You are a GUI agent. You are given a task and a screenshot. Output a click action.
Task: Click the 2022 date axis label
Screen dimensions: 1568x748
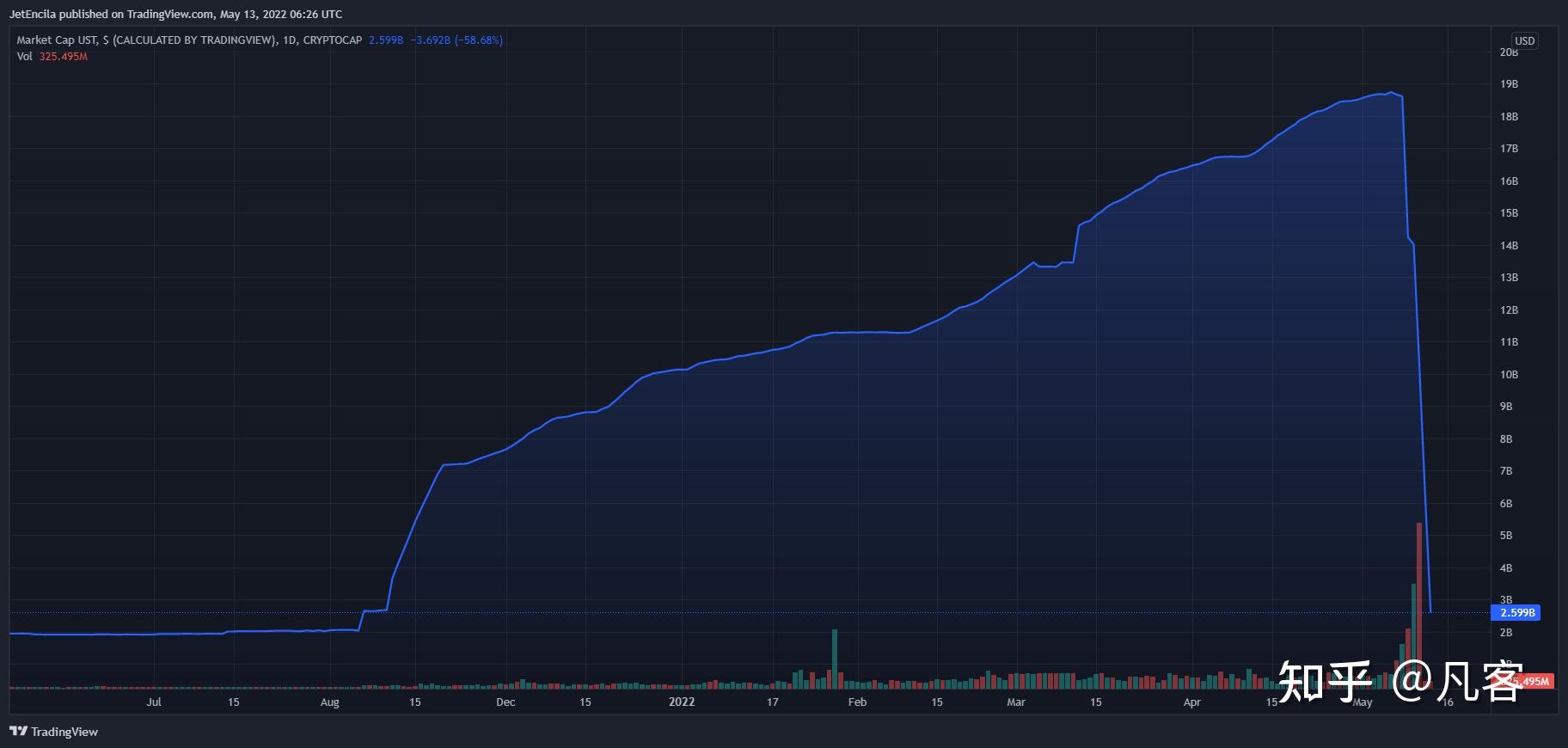pyautogui.click(x=682, y=702)
